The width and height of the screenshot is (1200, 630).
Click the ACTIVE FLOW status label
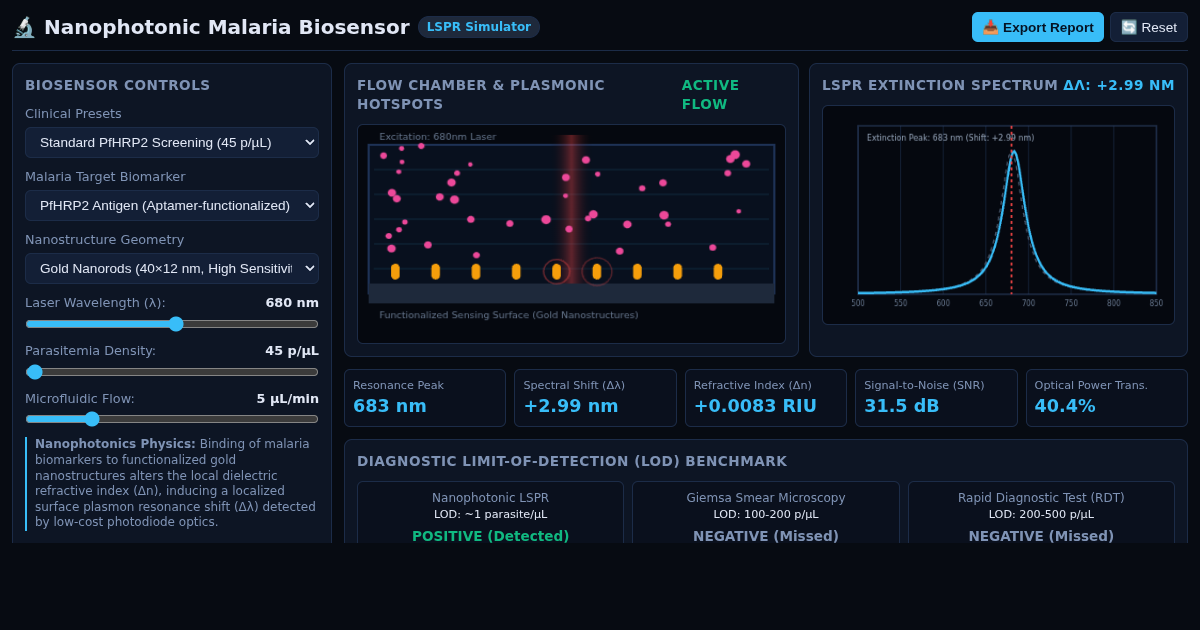pos(711,95)
